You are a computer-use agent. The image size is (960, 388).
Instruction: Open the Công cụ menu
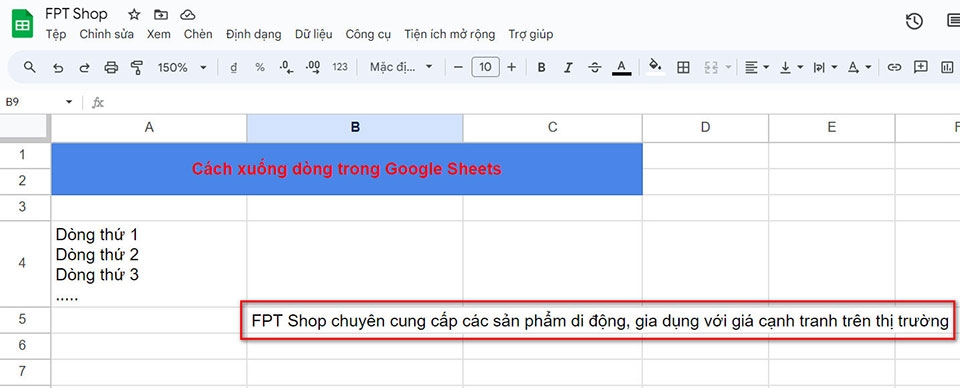368,34
